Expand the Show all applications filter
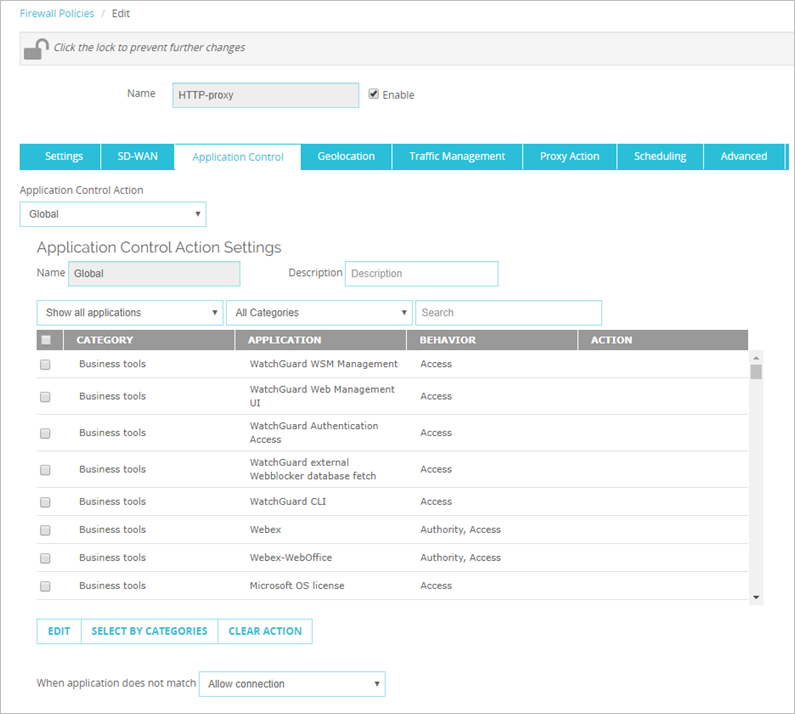 tap(129, 313)
